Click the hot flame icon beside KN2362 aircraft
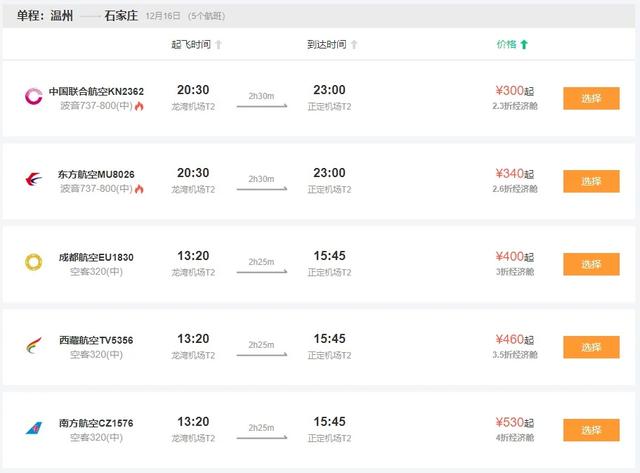This screenshot has height=473, width=640. coord(139,106)
